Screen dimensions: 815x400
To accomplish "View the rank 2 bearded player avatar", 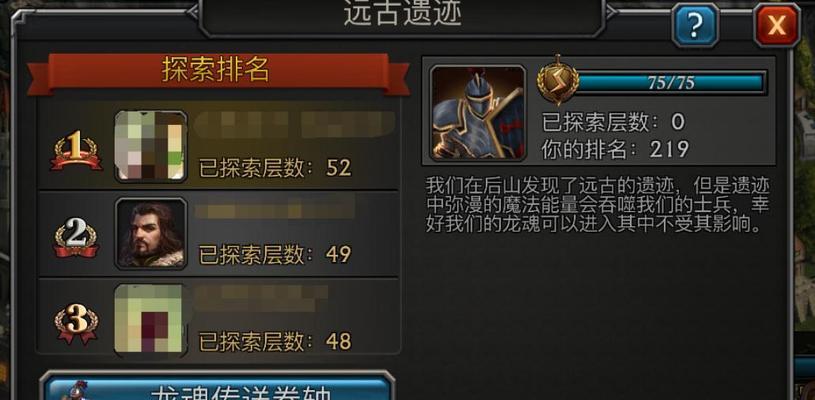I will (151, 233).
